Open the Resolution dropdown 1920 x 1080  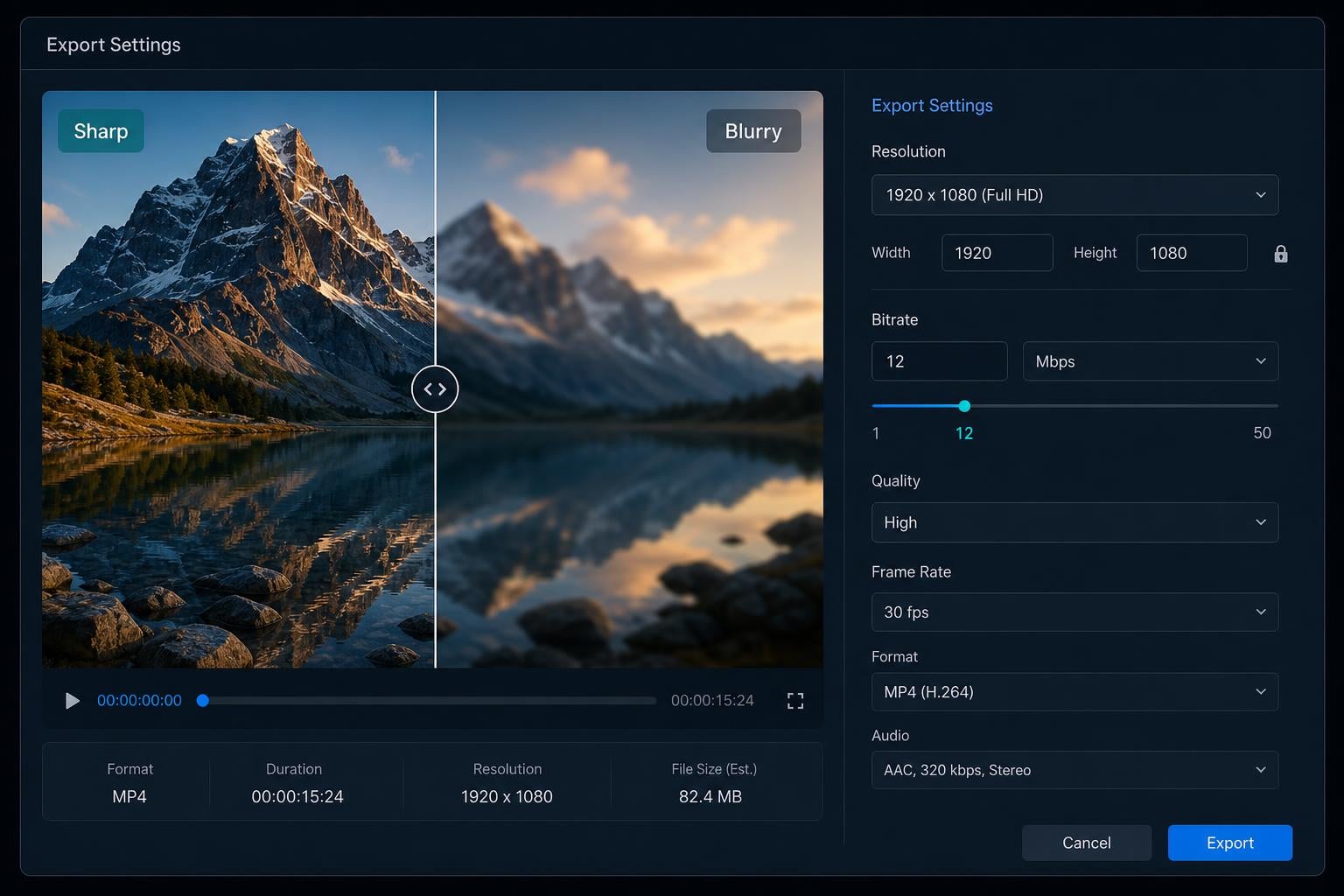click(1074, 195)
